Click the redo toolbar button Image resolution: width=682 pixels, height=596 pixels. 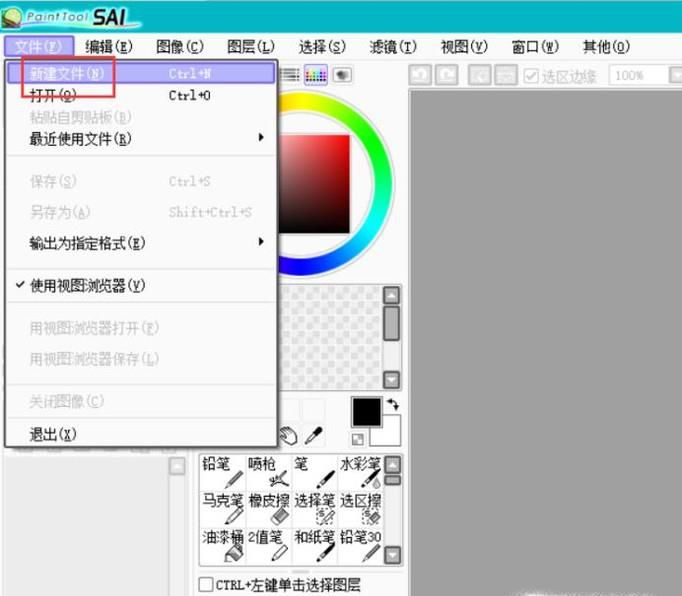pyautogui.click(x=447, y=75)
